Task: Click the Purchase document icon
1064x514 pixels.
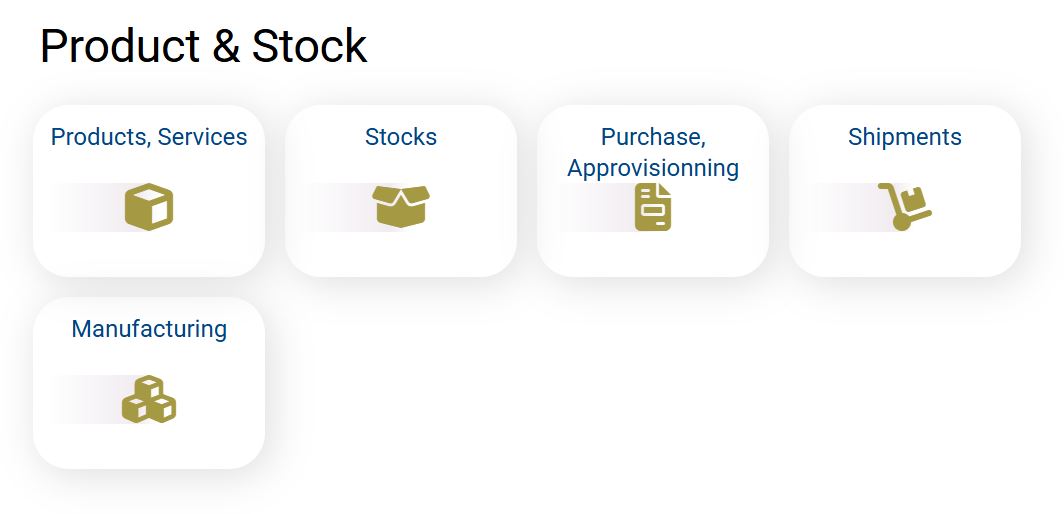Action: click(x=653, y=207)
